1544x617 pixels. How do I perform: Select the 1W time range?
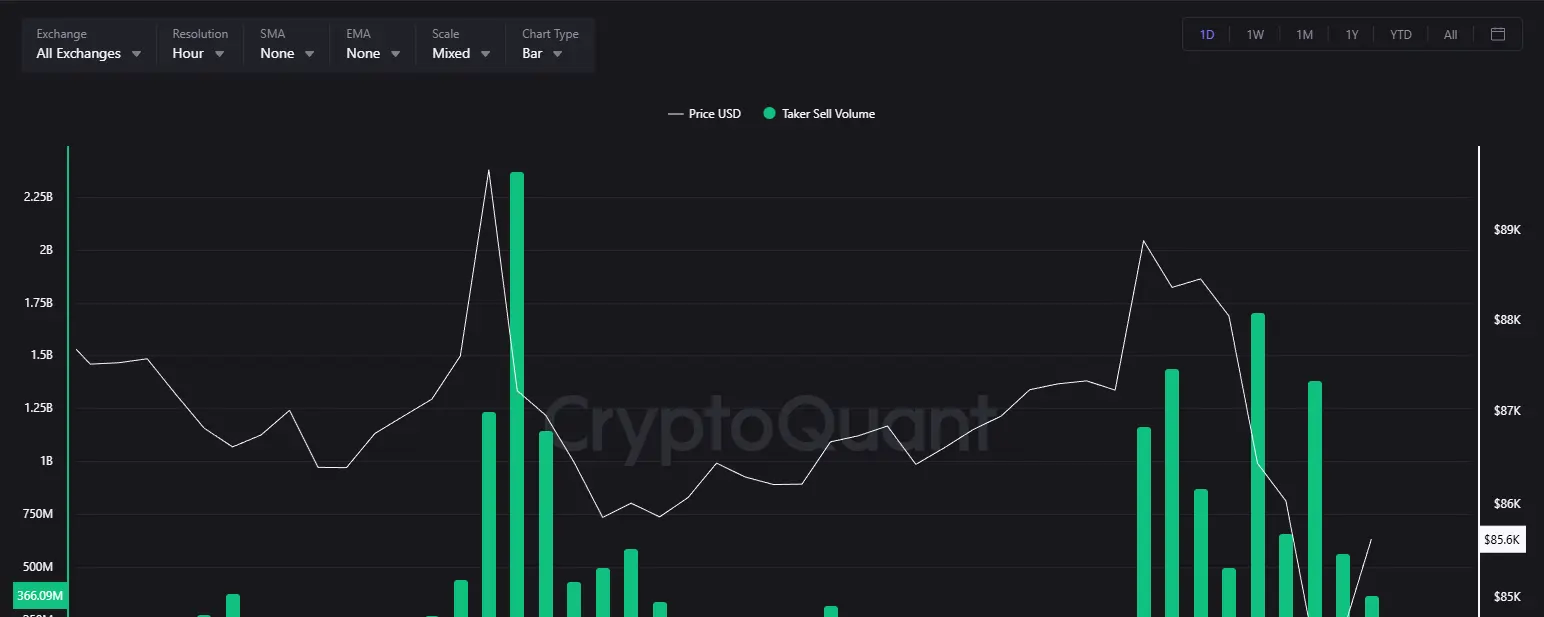1255,33
